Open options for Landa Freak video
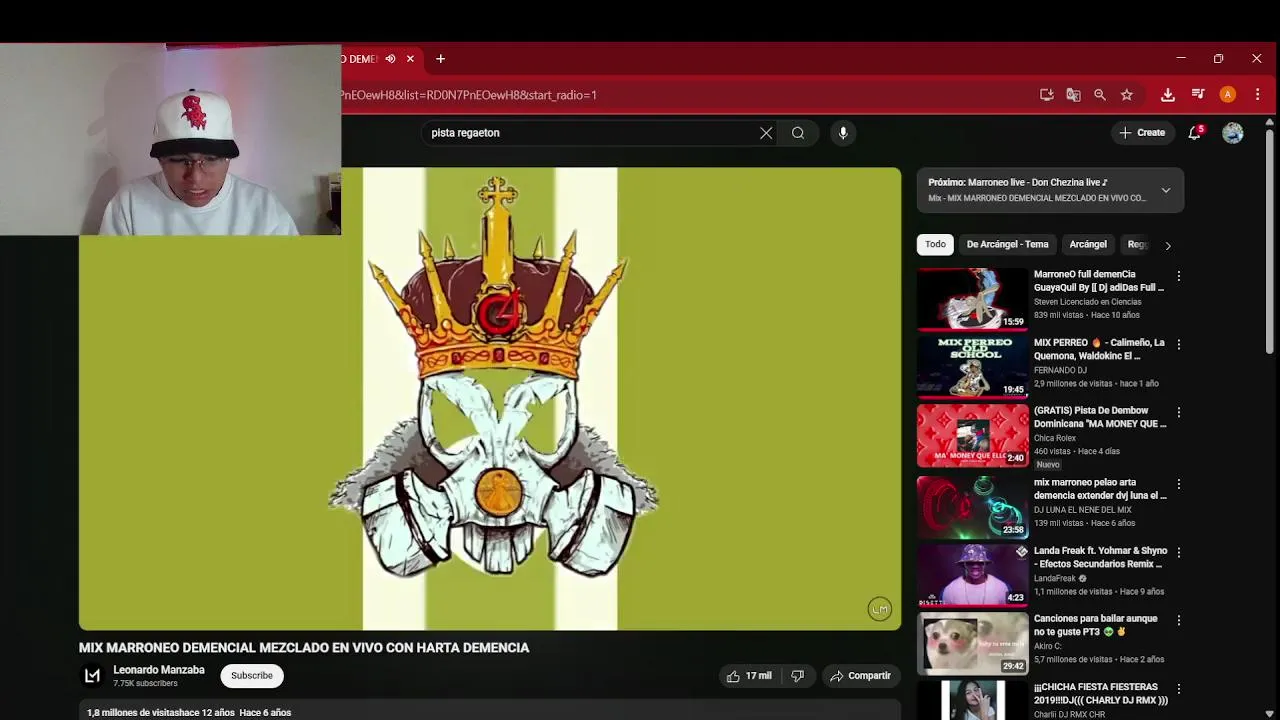 tap(1179, 552)
